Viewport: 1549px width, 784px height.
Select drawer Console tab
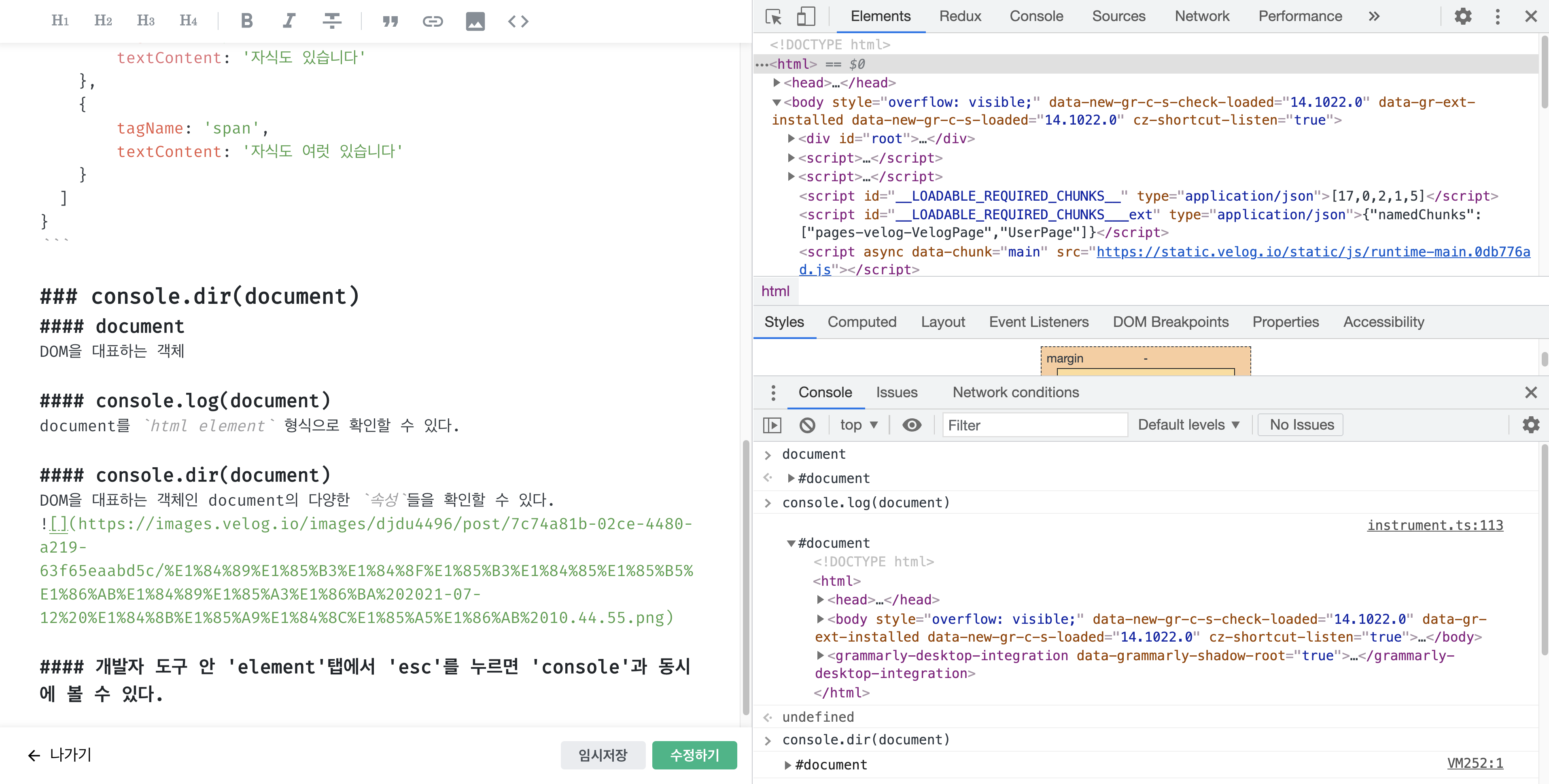[x=825, y=392]
